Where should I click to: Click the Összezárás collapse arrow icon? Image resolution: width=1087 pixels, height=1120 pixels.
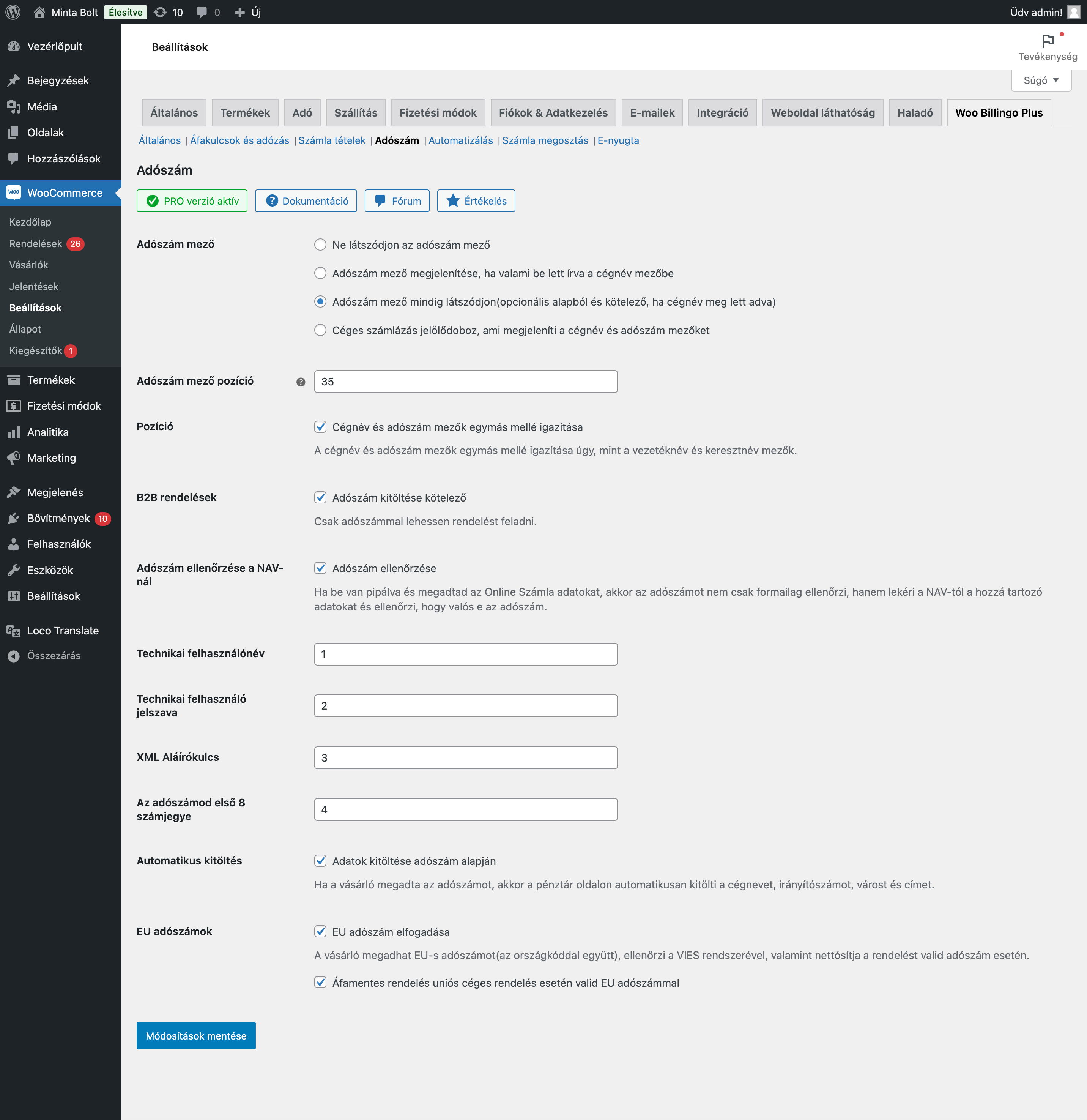click(14, 656)
